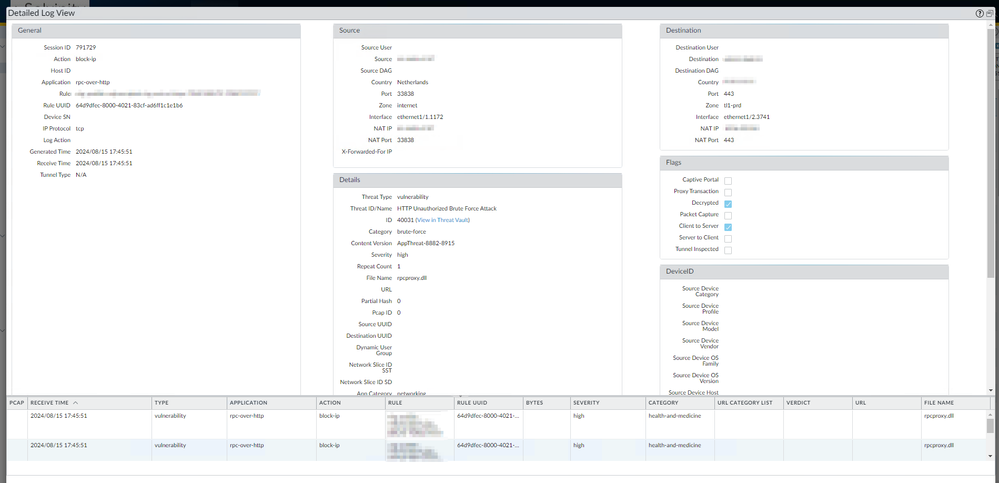Click the detail pane scrollbar down arrow

click(990, 390)
